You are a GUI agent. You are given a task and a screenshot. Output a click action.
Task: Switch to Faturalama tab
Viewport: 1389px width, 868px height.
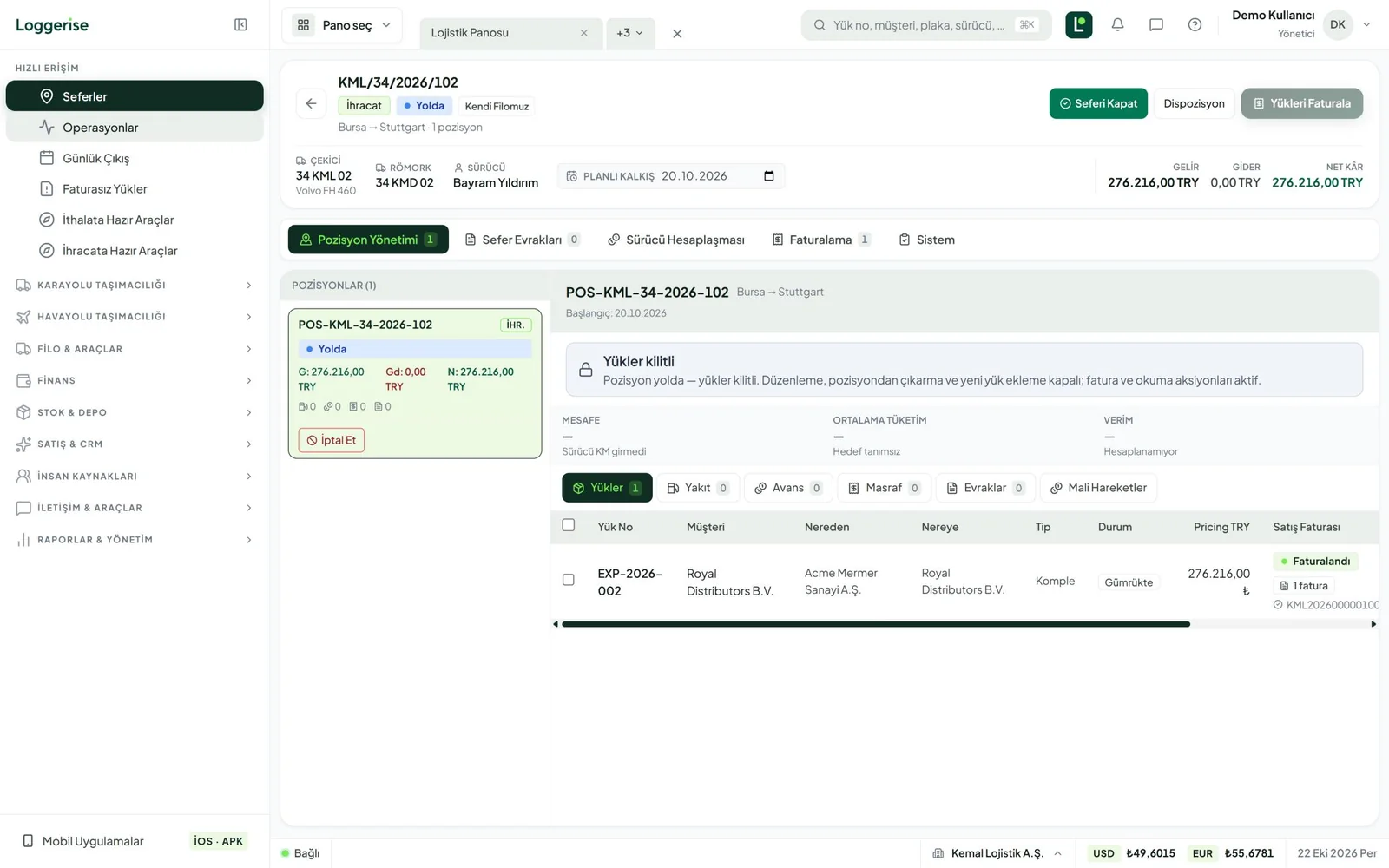coord(821,240)
